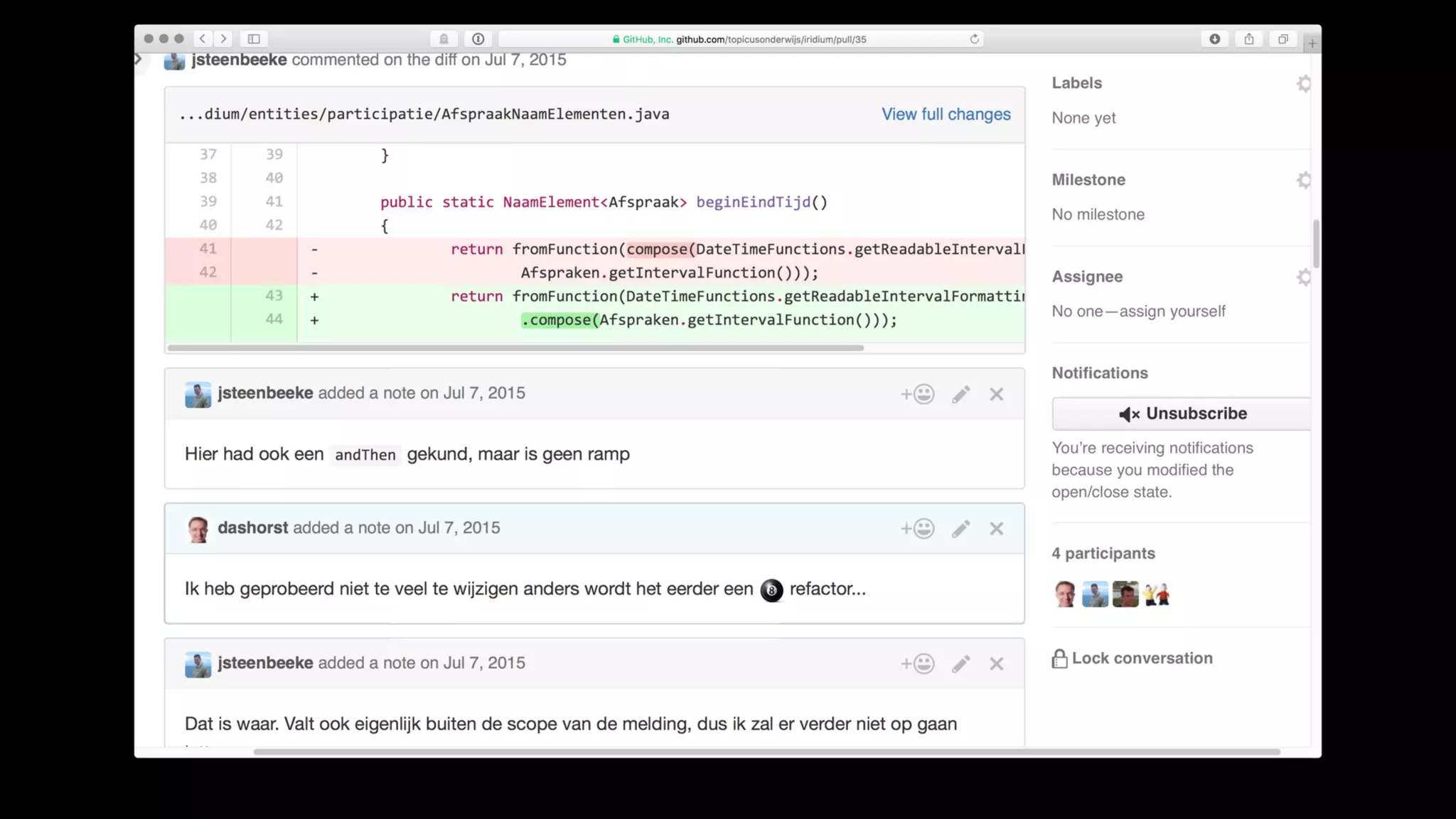Click assign yourself link
Screen dimensions: 1456x819
point(1172,311)
